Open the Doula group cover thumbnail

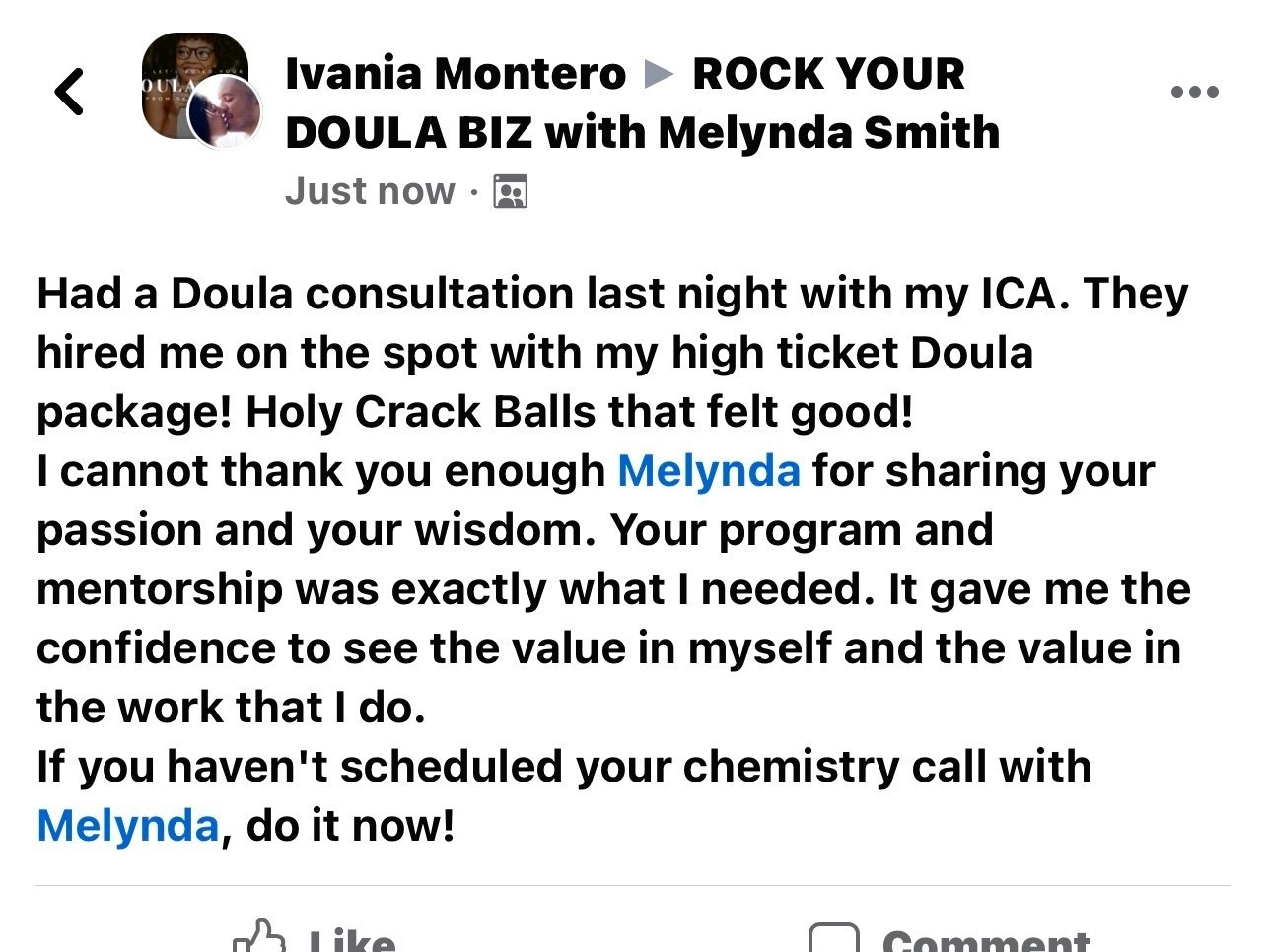(x=187, y=83)
